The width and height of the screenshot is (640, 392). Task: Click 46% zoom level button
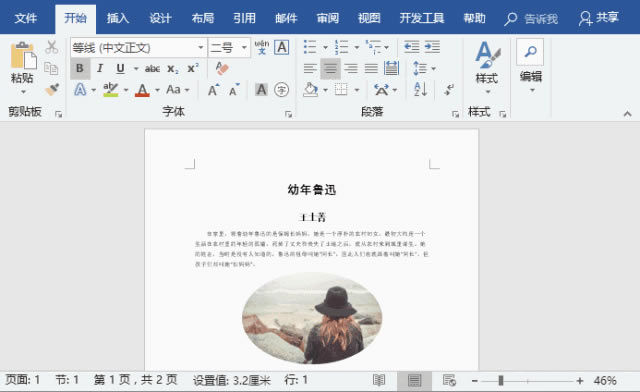(x=605, y=381)
